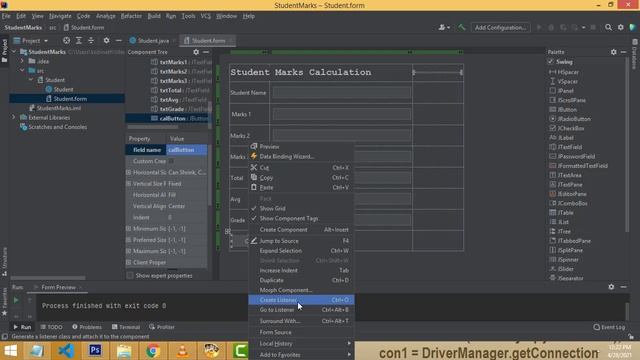Open the Terminal tool window

pyautogui.click(x=126, y=327)
